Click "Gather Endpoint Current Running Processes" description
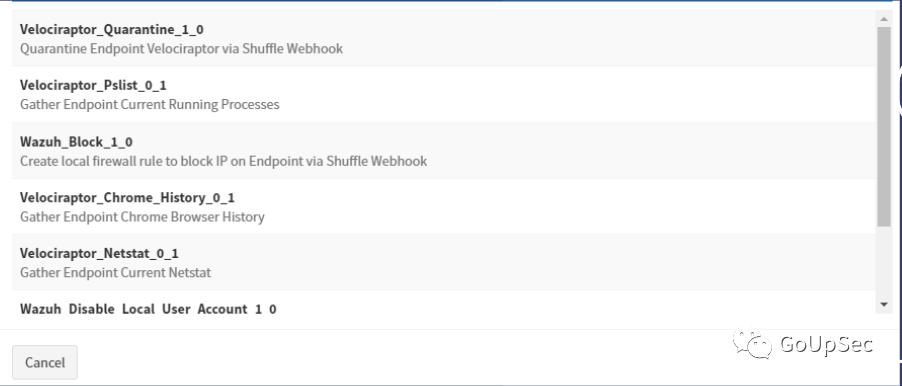902x386 pixels. tap(150, 105)
